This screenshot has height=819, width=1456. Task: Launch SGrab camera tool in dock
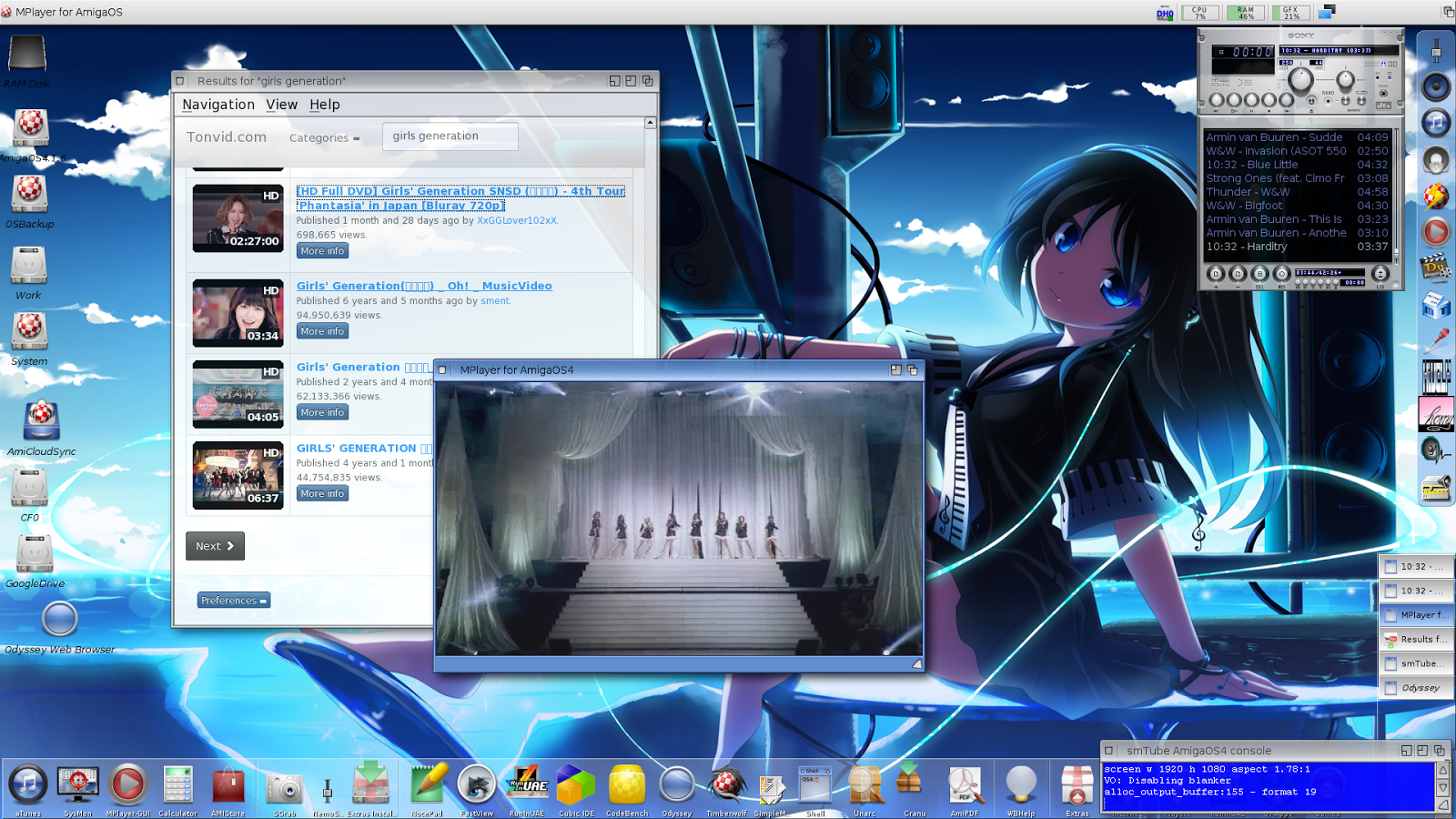coord(285,788)
